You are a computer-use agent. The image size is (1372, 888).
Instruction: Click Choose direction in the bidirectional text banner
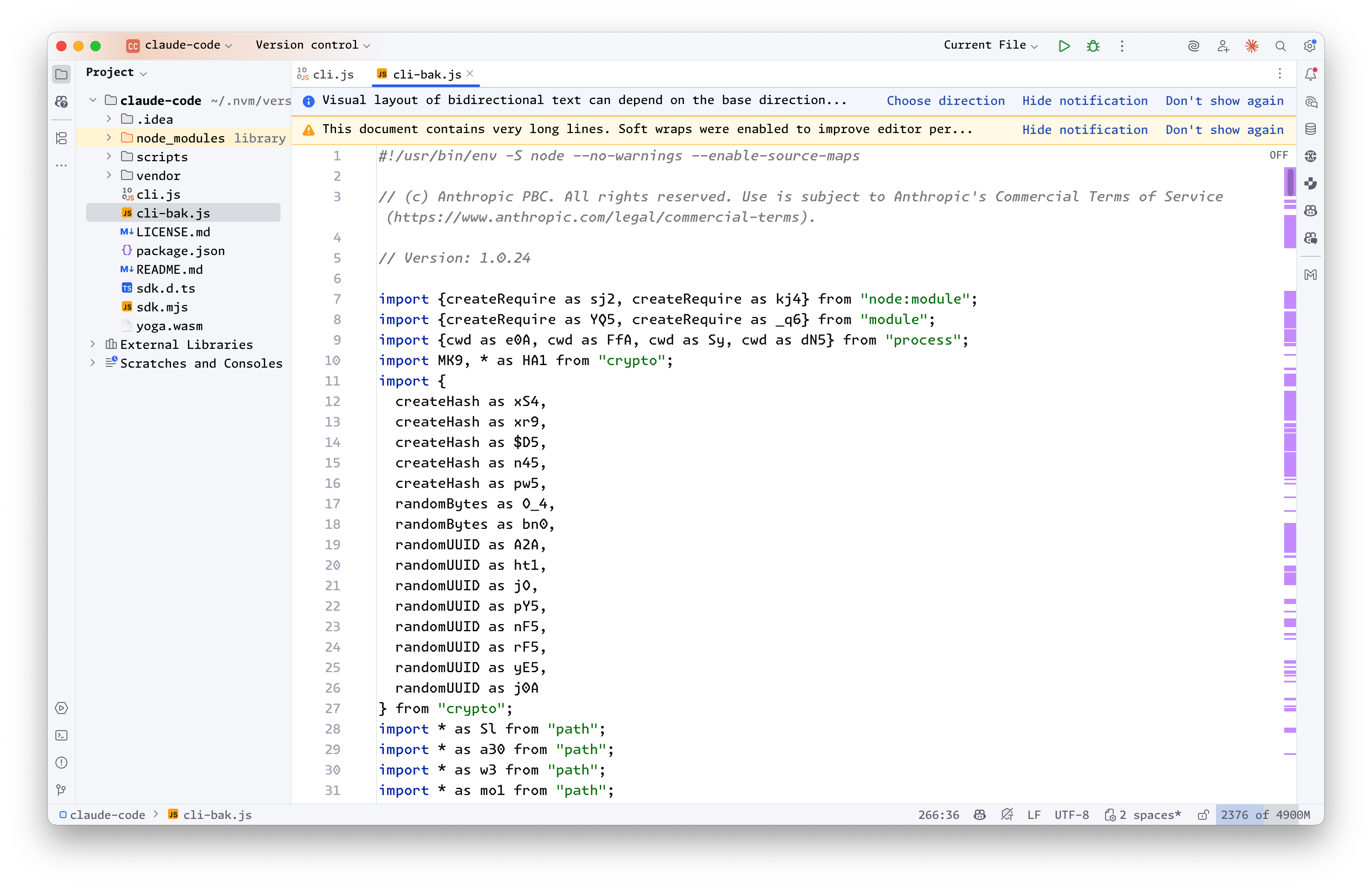[946, 100]
